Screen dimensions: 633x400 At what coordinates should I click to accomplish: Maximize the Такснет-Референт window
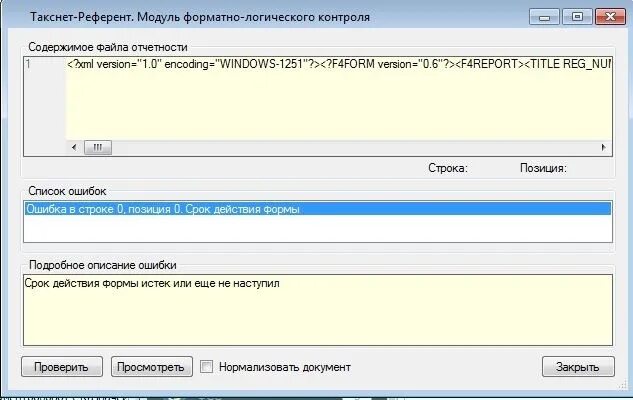tap(577, 17)
